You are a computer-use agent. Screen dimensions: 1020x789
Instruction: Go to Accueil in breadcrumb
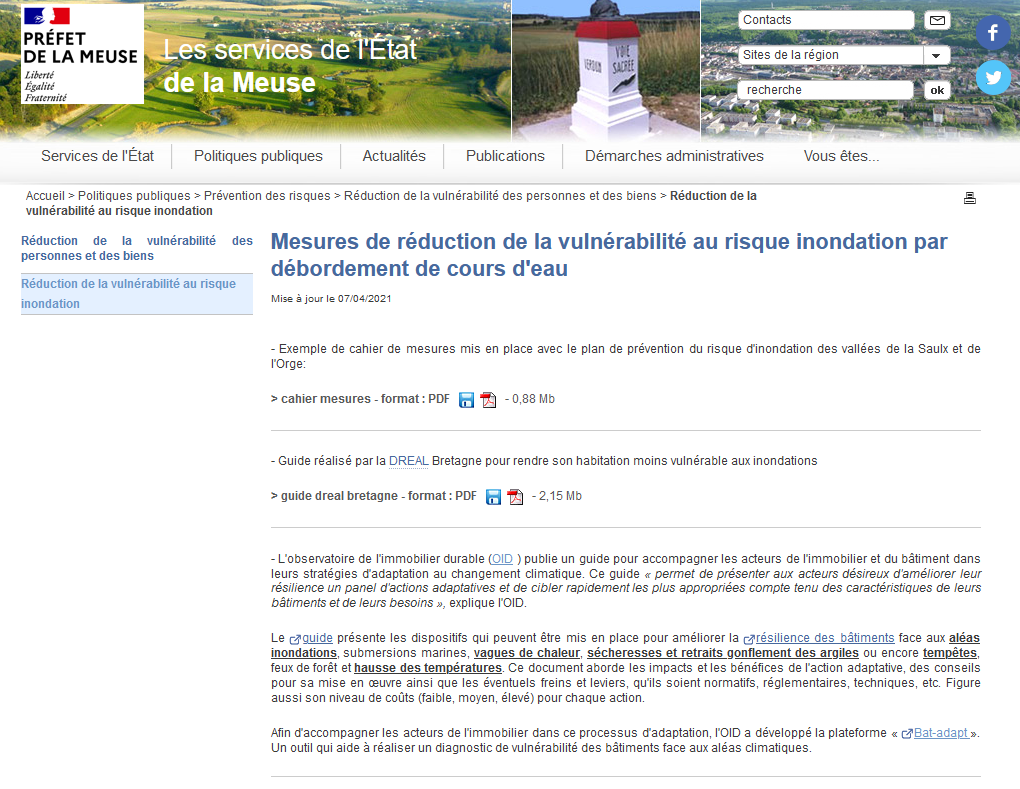pos(46,196)
